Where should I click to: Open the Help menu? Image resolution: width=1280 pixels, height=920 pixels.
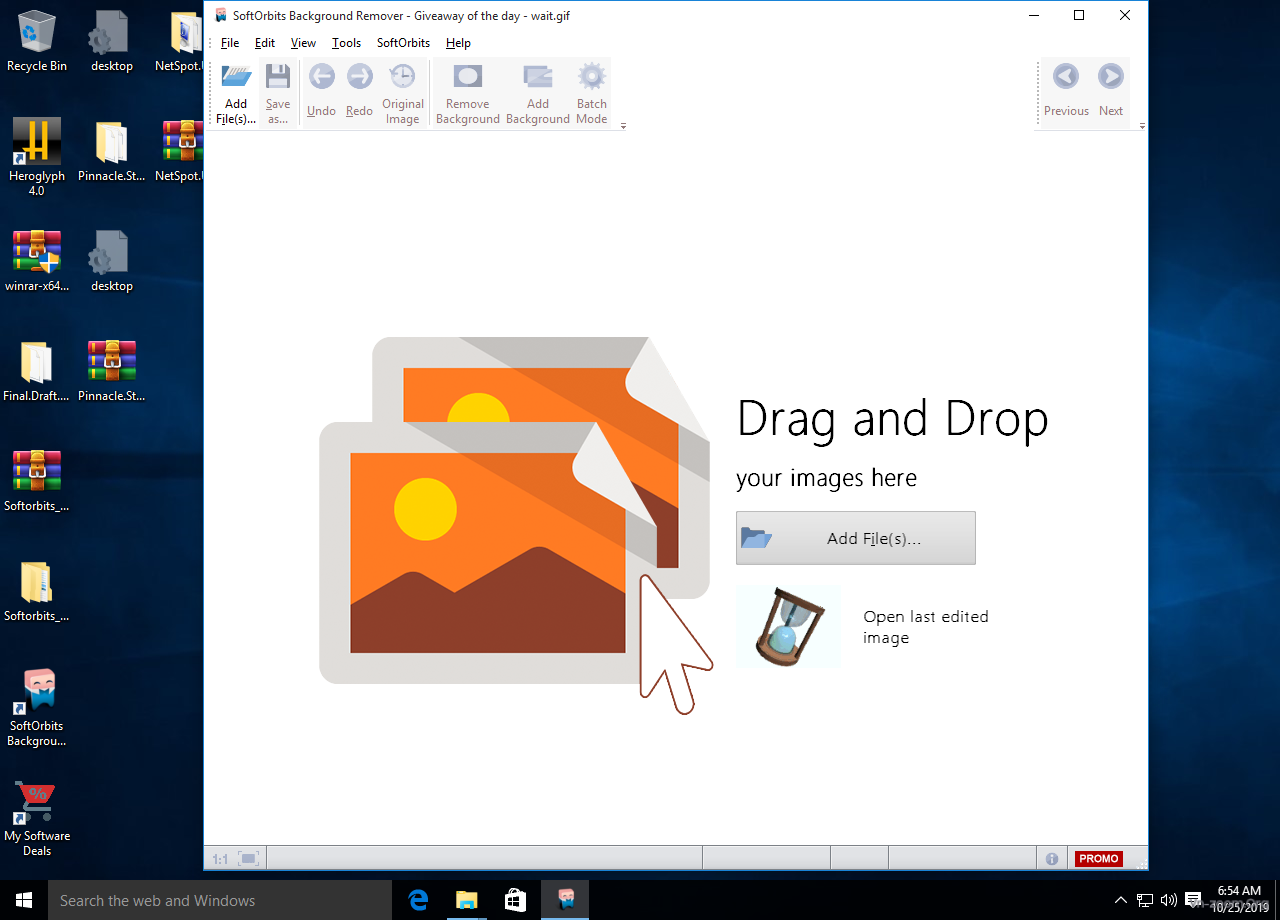[x=458, y=43]
